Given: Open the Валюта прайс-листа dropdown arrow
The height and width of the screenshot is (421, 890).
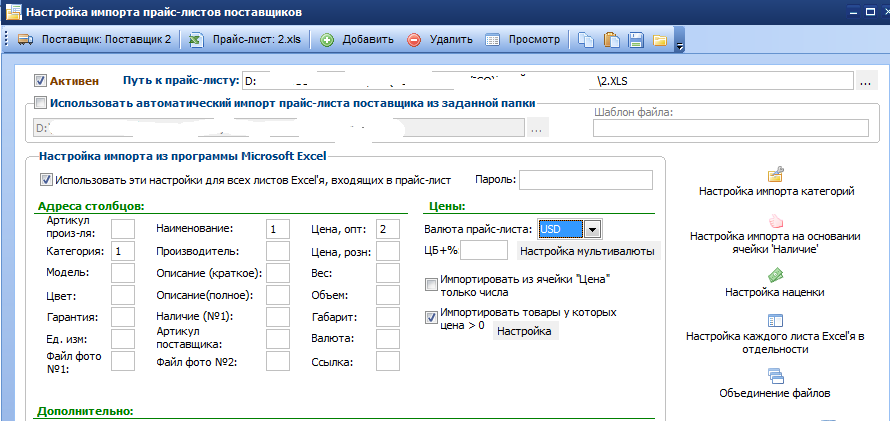Looking at the screenshot, I should (x=593, y=229).
